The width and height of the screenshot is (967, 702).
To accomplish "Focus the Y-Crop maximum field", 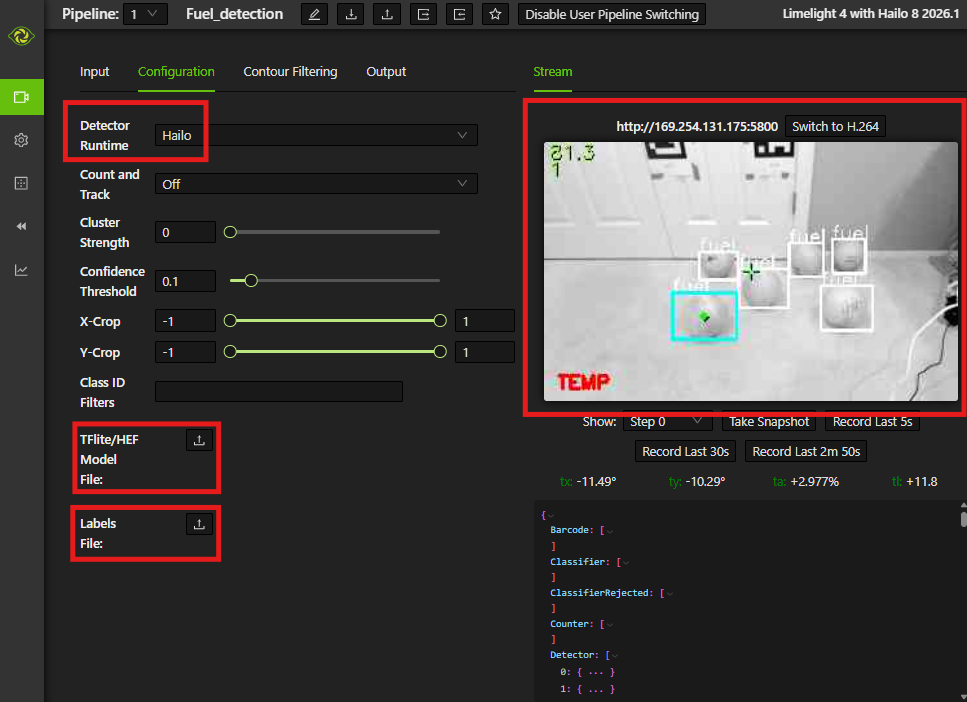I will [x=485, y=352].
